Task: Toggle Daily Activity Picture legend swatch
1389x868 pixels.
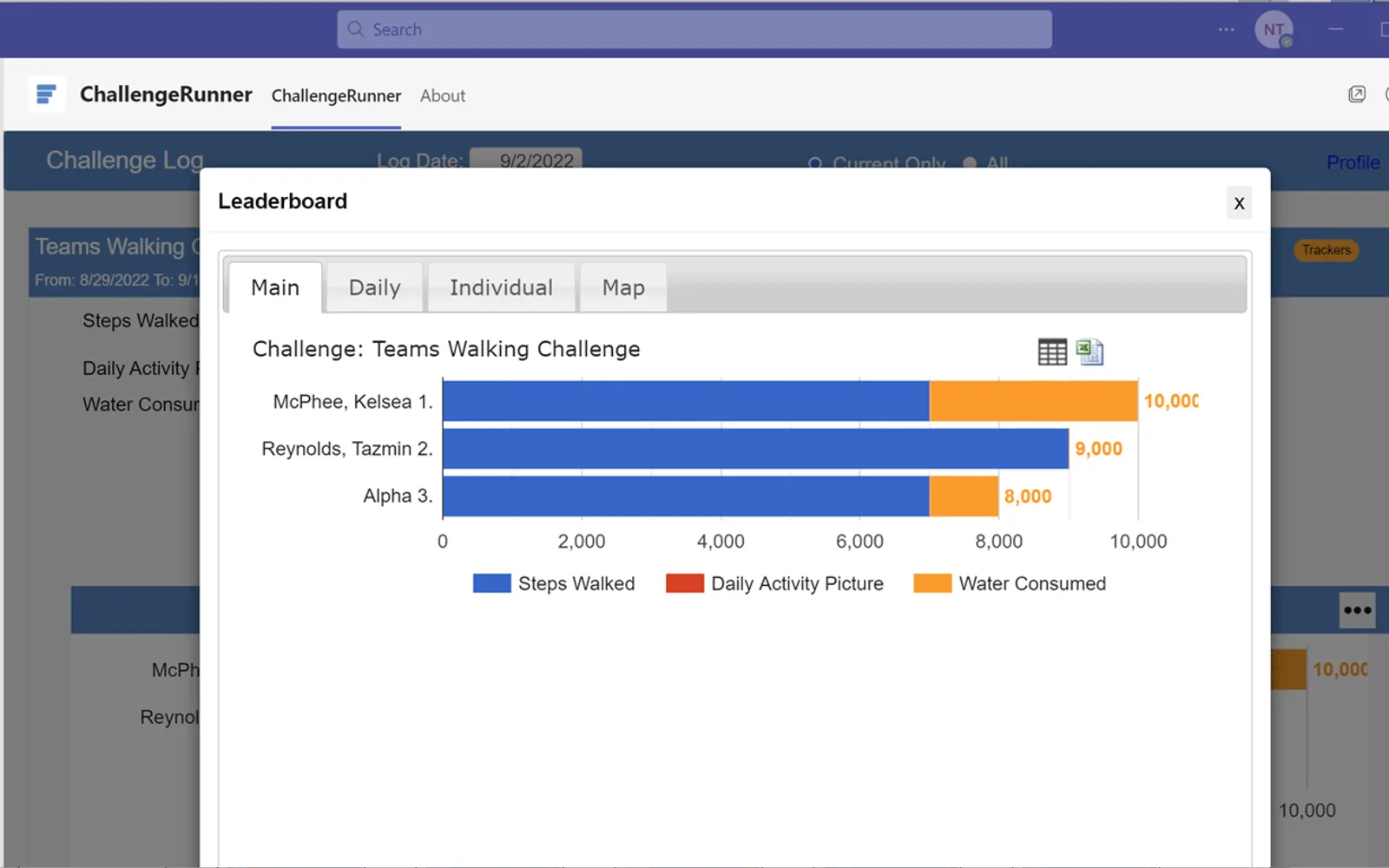Action: [684, 583]
